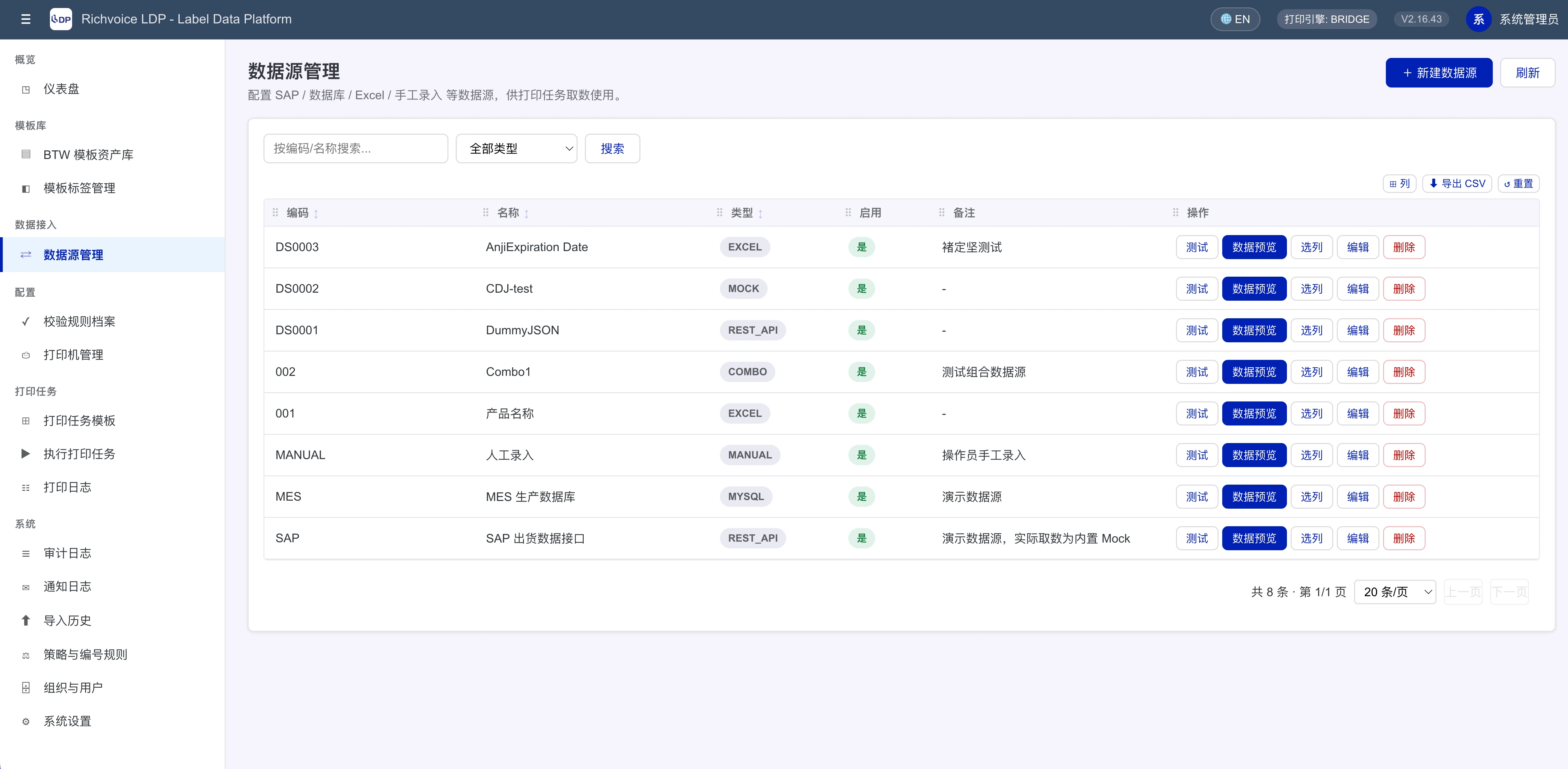Screen dimensions: 1568x769
Task: Open 仪表盘 in the sidebar
Action: (112, 89)
